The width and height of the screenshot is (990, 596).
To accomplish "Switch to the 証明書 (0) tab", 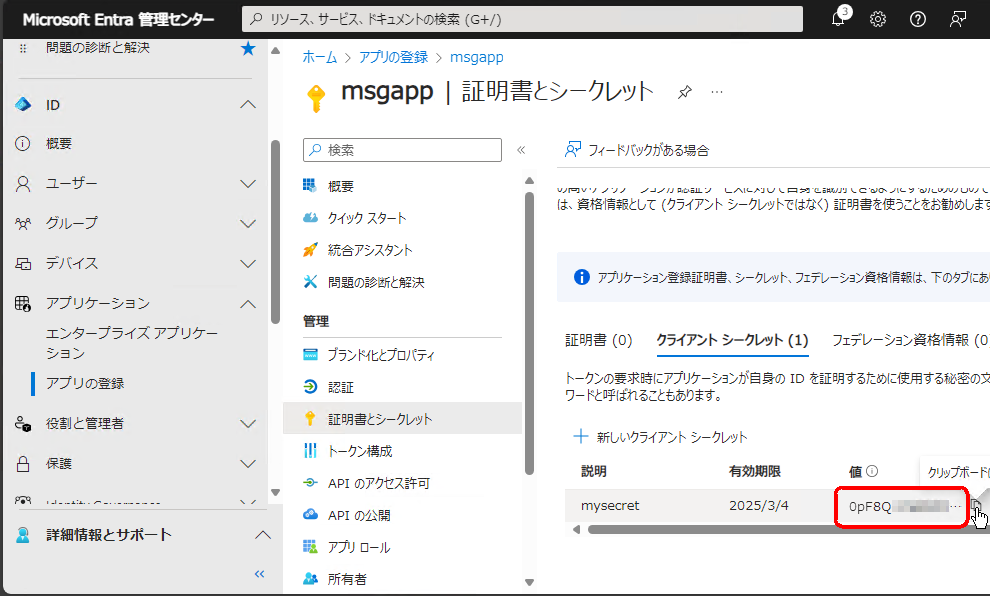I will pos(599,340).
